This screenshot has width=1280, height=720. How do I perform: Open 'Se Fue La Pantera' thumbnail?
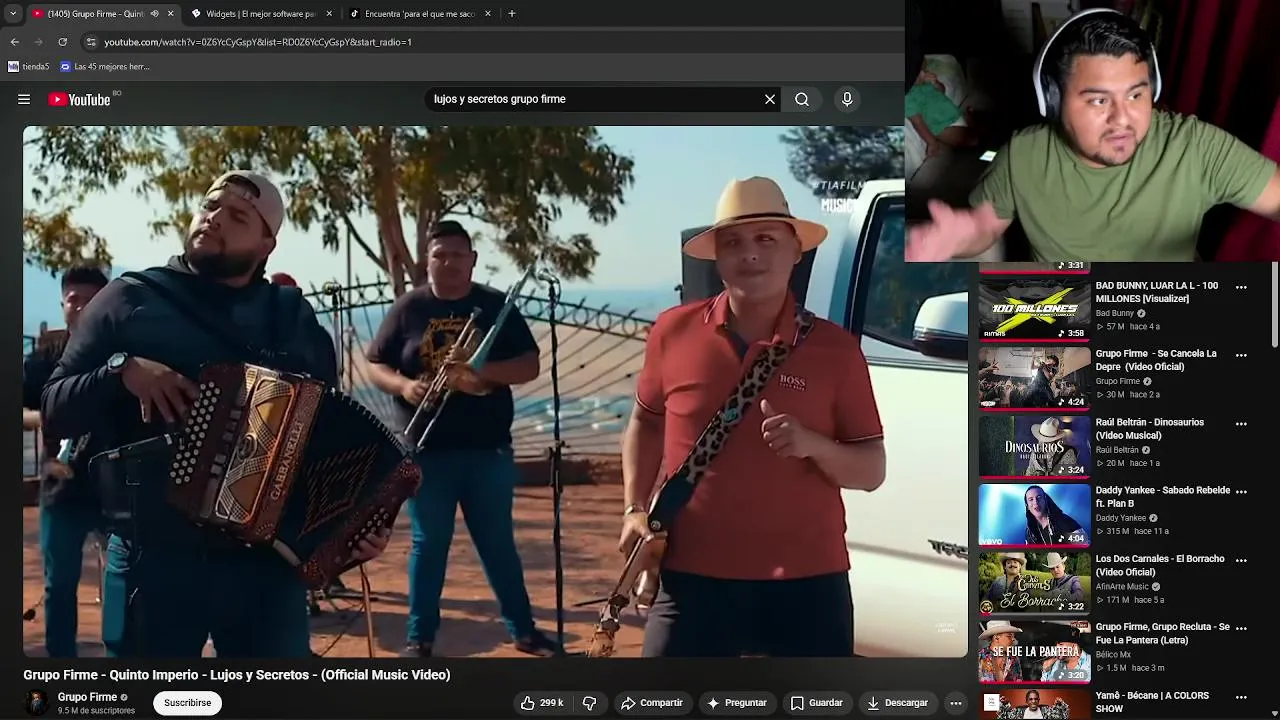[x=1034, y=651]
